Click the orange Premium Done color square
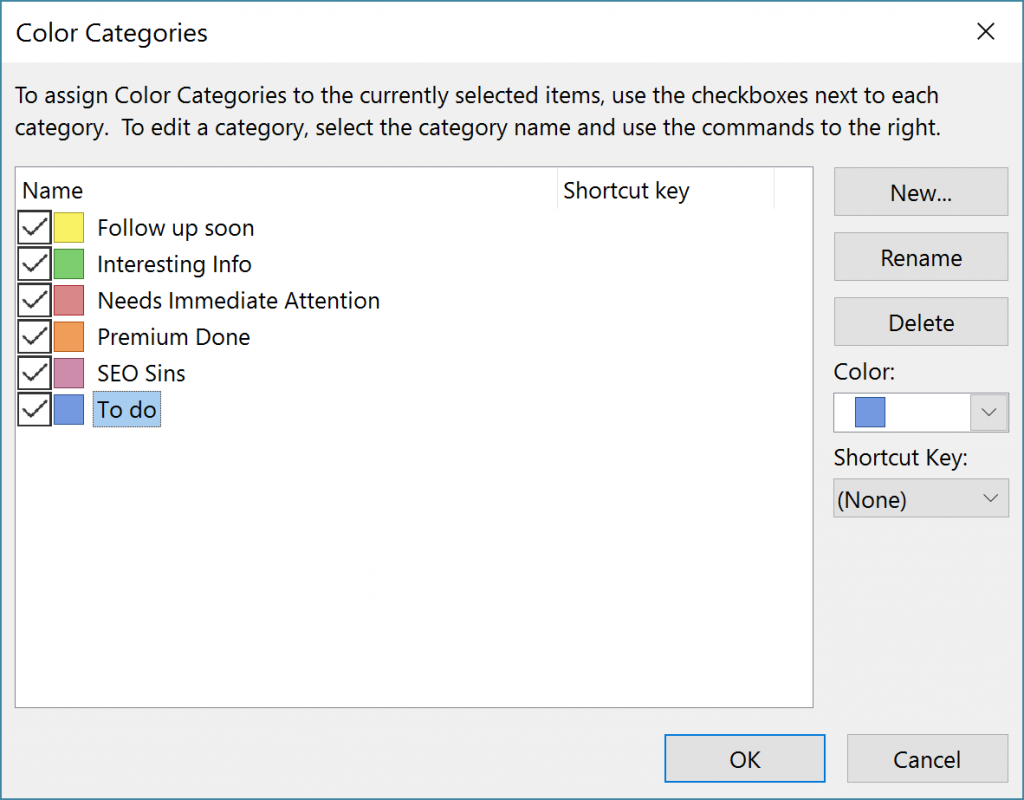Image resolution: width=1024 pixels, height=800 pixels. 69,337
